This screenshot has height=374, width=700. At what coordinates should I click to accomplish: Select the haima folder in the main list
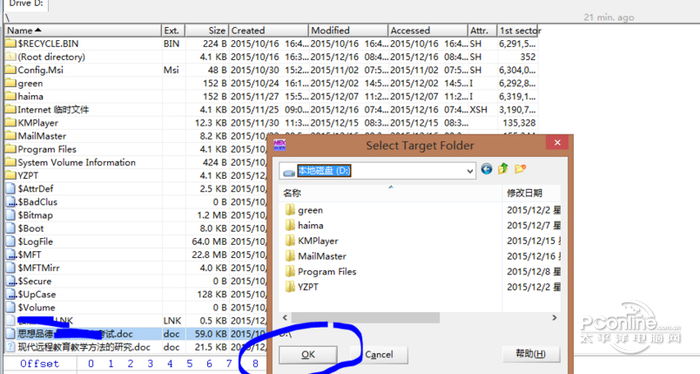pos(271,96)
